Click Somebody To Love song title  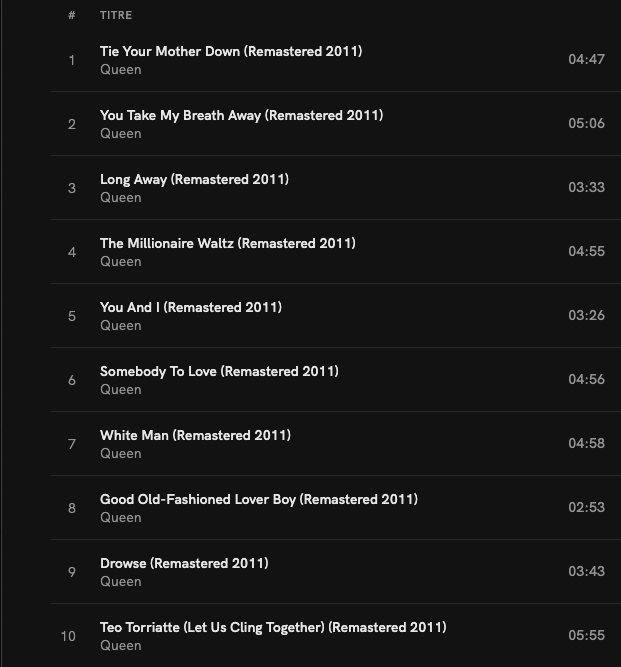(x=219, y=371)
